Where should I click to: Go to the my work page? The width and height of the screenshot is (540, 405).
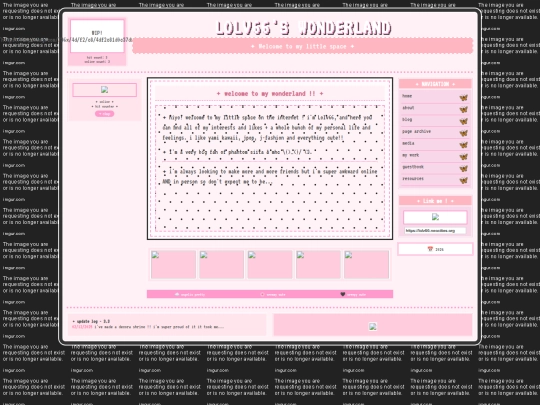click(x=411, y=155)
